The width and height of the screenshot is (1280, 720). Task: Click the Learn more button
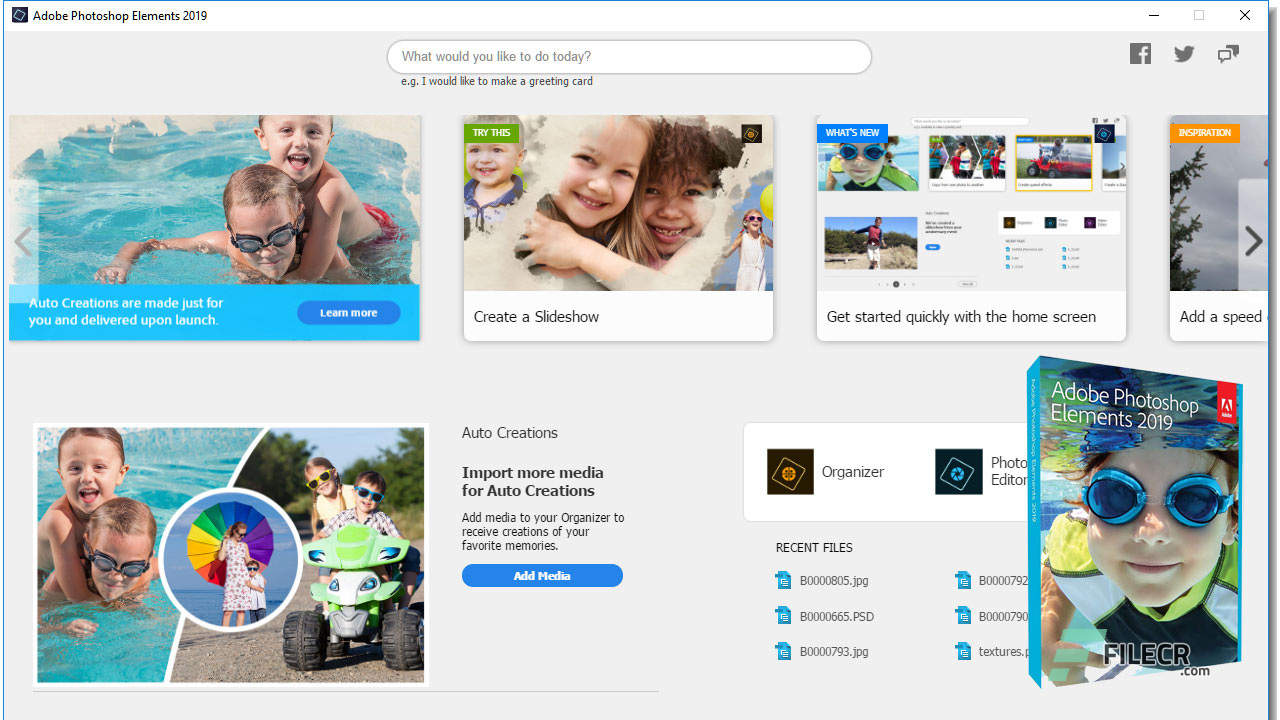pos(348,313)
